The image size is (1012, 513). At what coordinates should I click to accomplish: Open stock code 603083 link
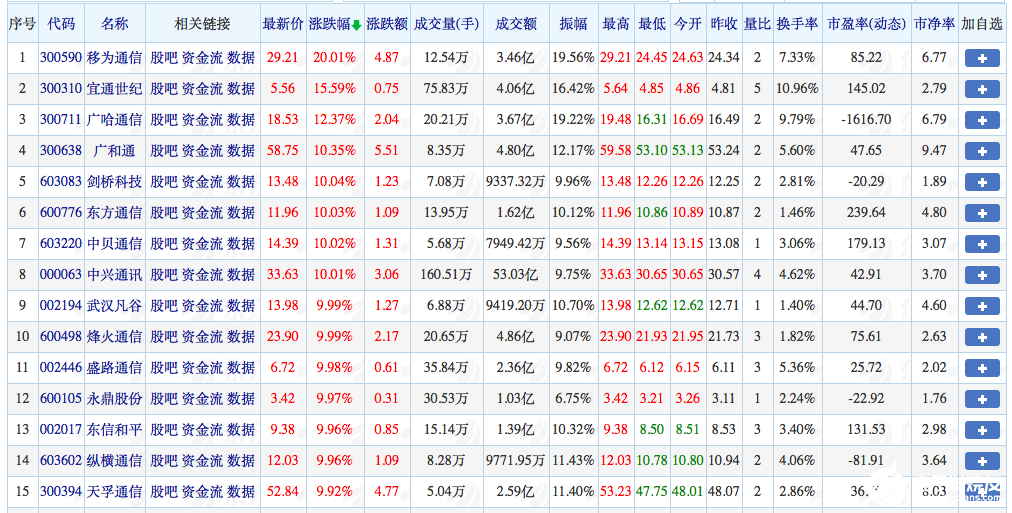61,182
